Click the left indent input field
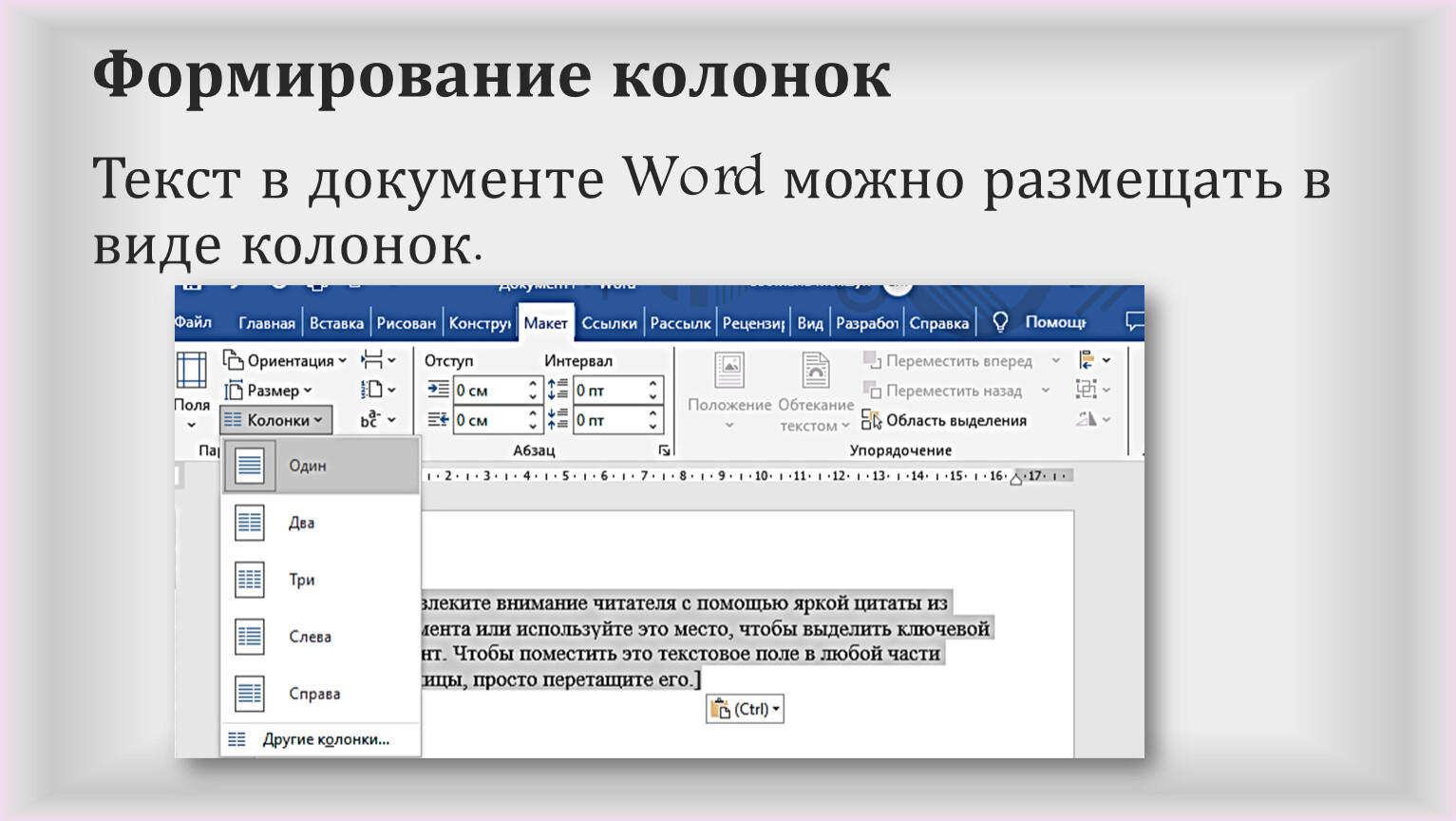Image resolution: width=1456 pixels, height=821 pixels. 487,391
